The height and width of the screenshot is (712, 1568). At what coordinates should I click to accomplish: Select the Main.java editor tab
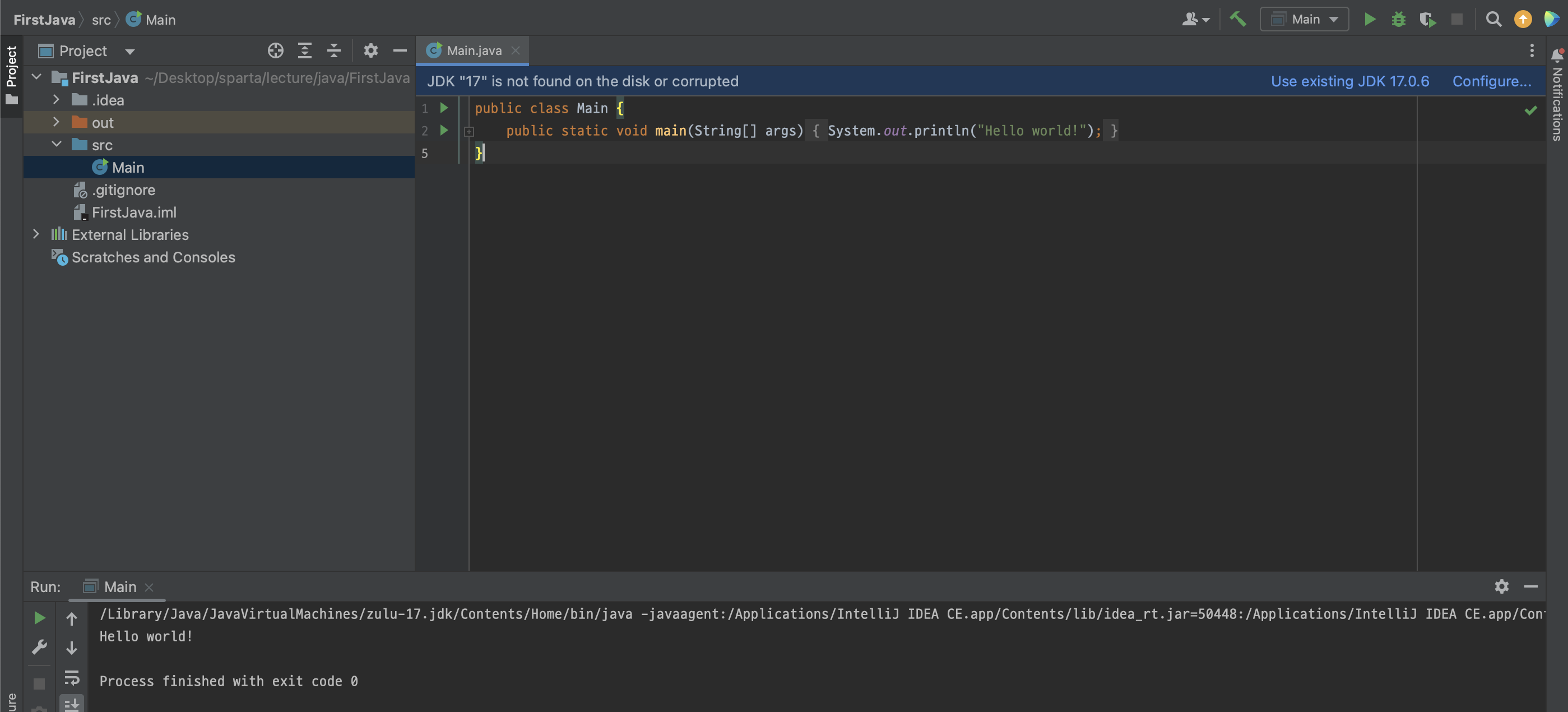[473, 50]
